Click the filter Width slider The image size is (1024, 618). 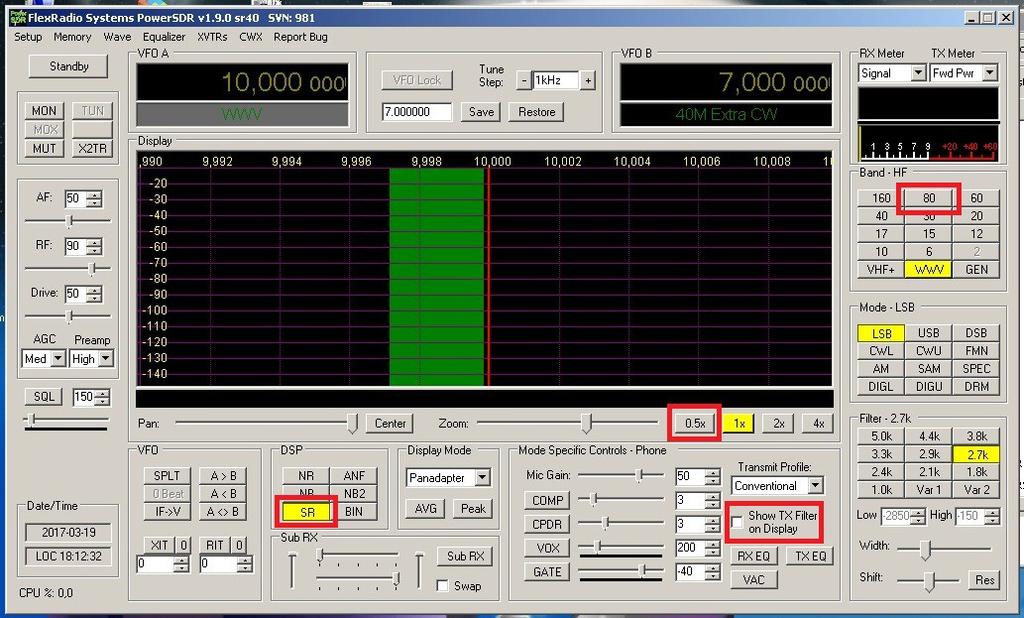(944, 549)
